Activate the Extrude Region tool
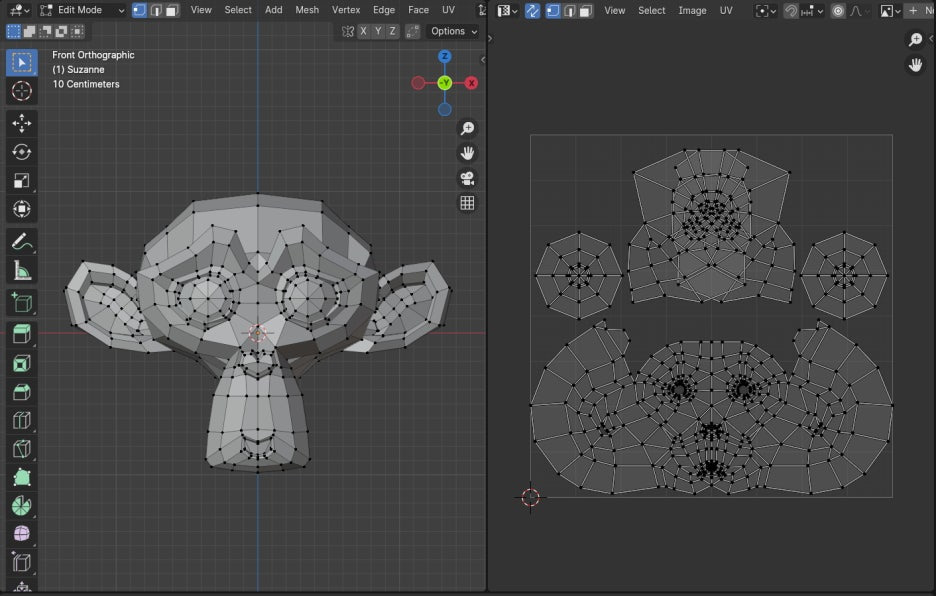The width and height of the screenshot is (936, 596). [21, 334]
